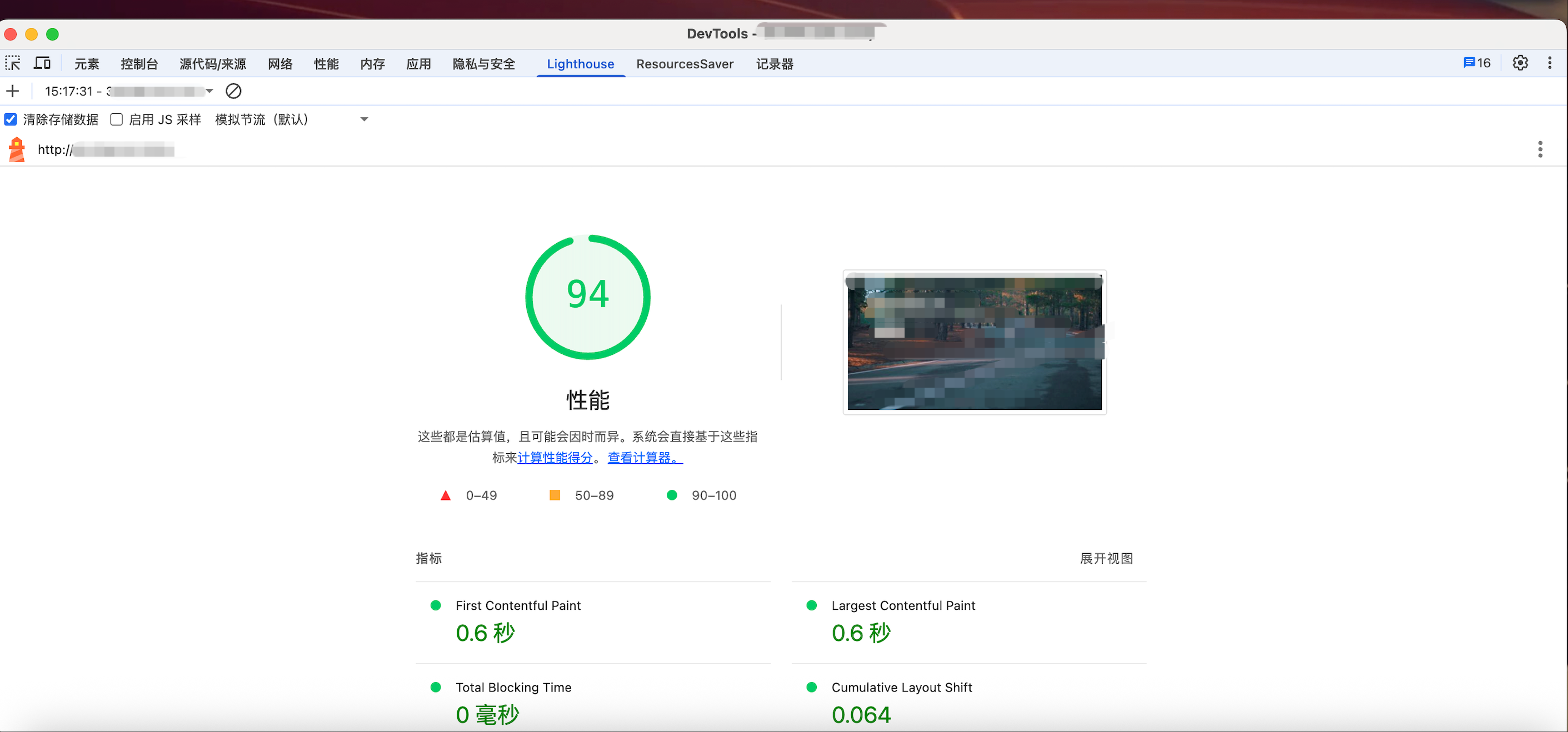The width and height of the screenshot is (1568, 732).
Task: Click the inspect element selector icon
Action: coord(13,63)
